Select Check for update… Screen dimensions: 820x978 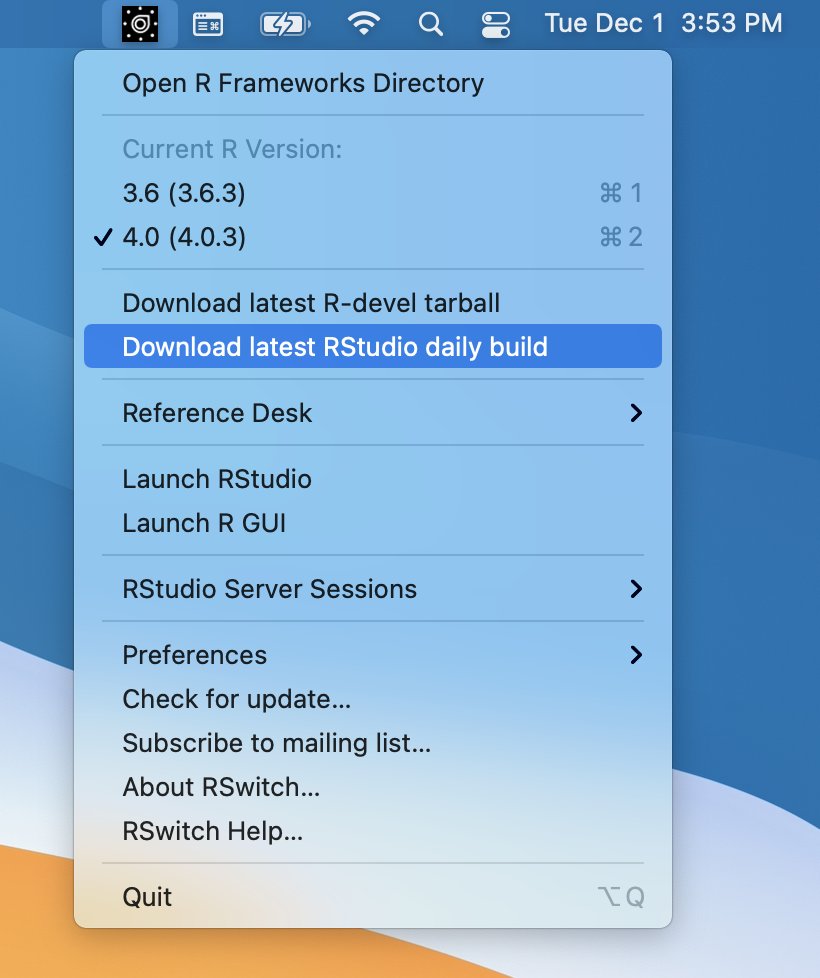tap(373, 699)
